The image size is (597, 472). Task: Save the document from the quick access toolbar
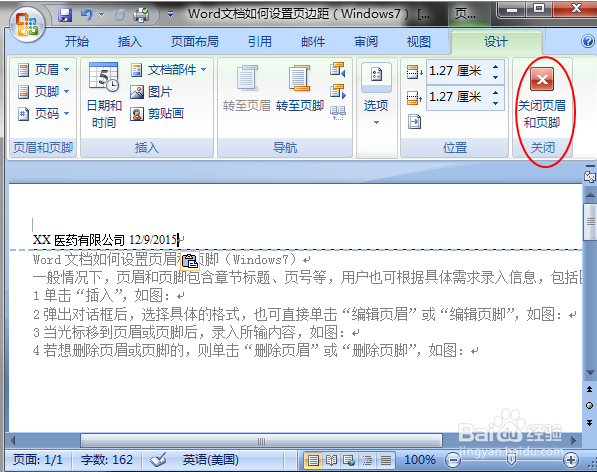pyautogui.click(x=65, y=15)
